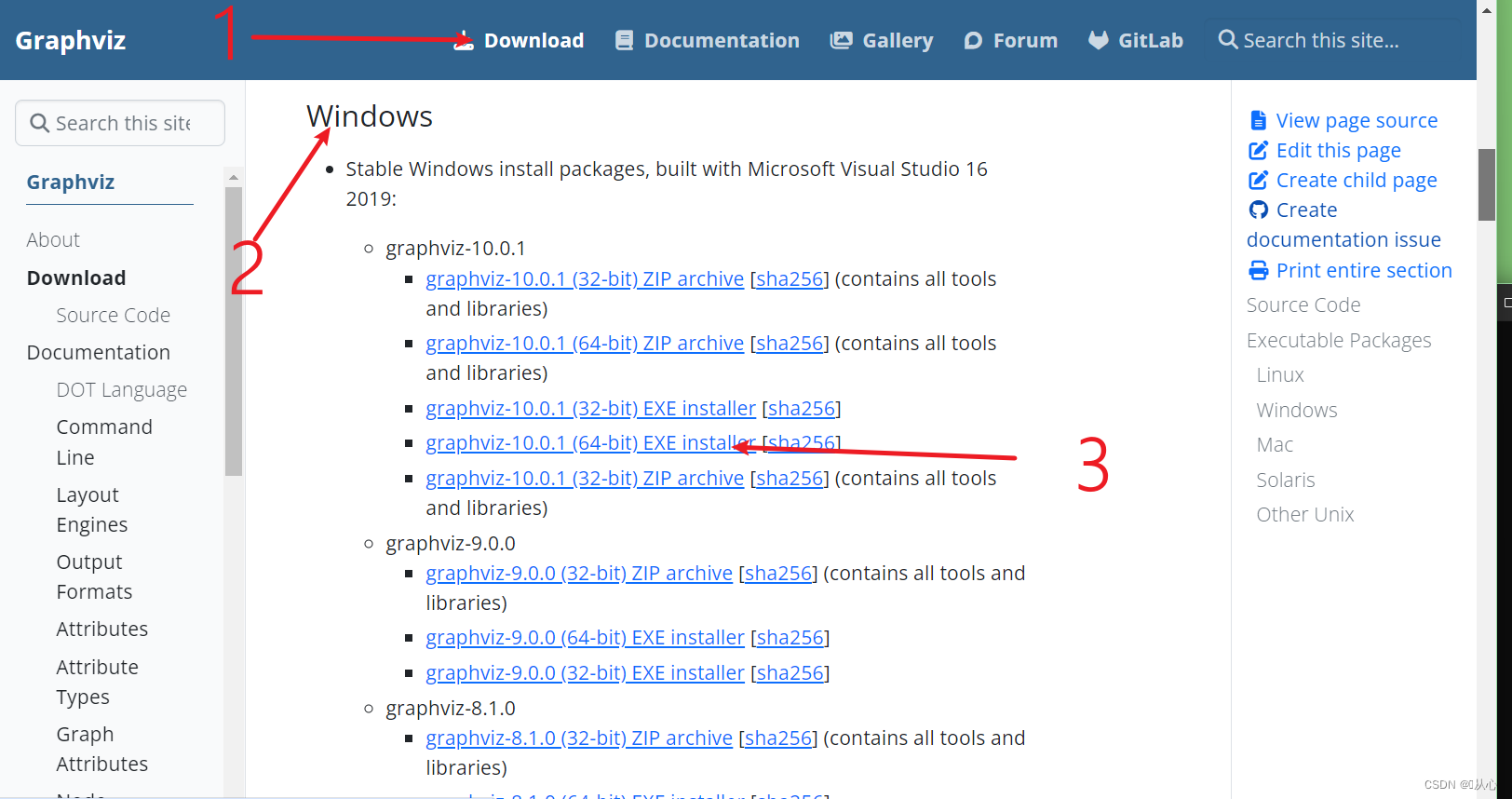Screen dimensions: 1512x799
Task: Click the sidebar scrollbar up arrow
Action: point(234,177)
